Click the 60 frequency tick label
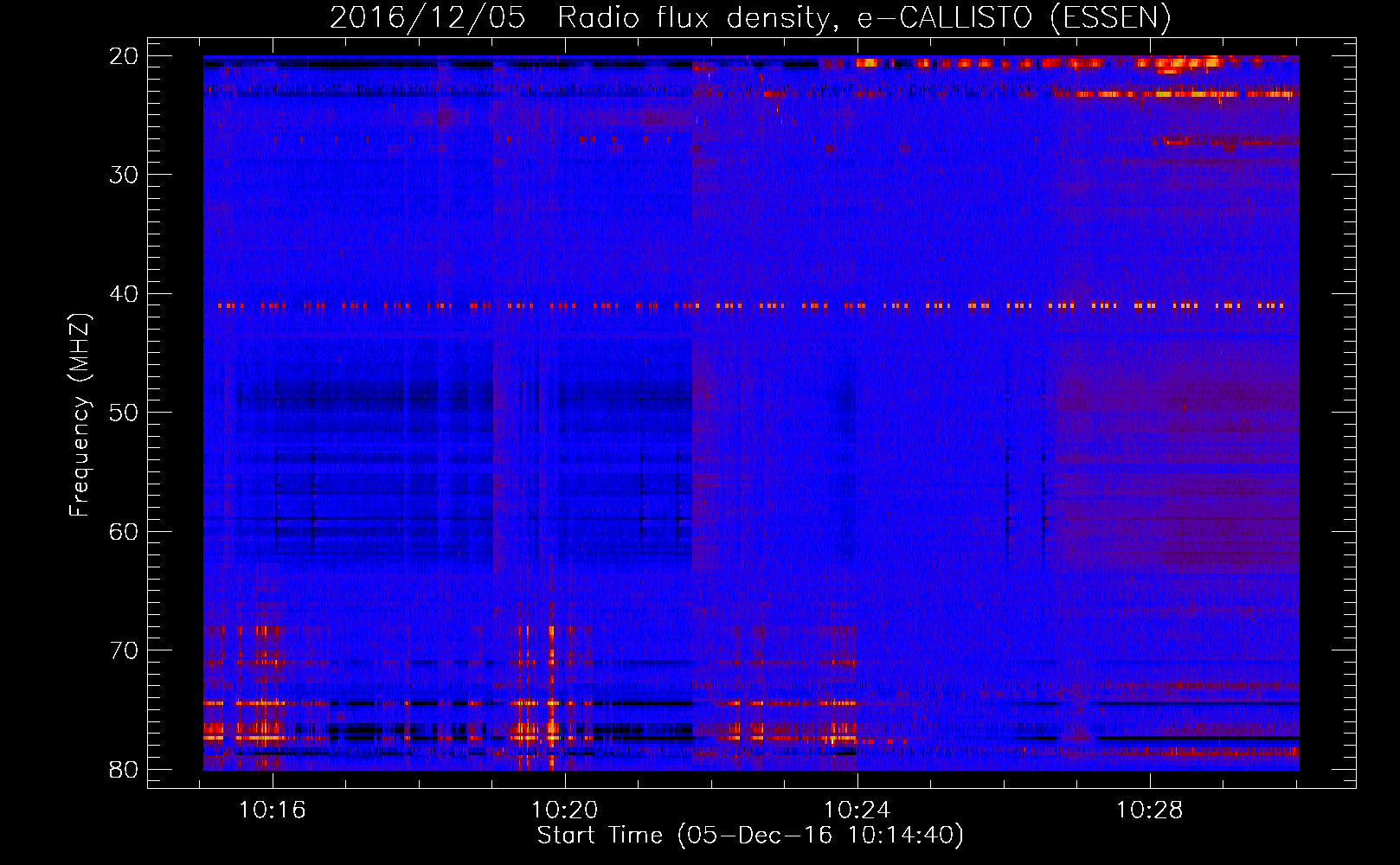The width and height of the screenshot is (1400, 865). 125,531
